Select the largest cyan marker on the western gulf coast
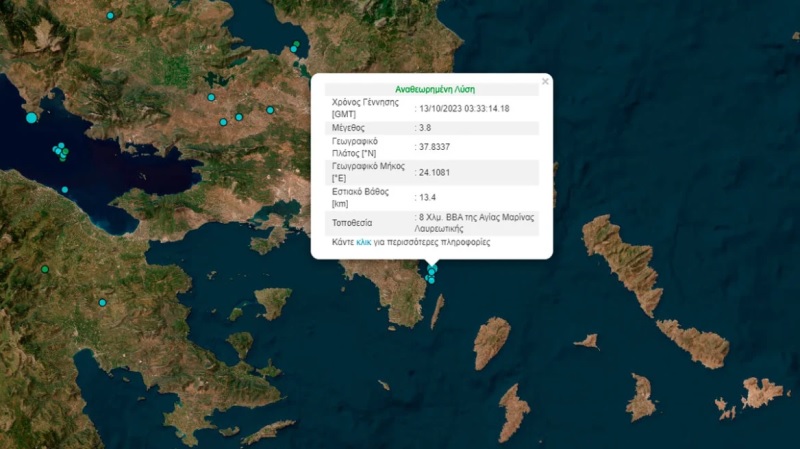800x449 pixels. [x=31, y=118]
